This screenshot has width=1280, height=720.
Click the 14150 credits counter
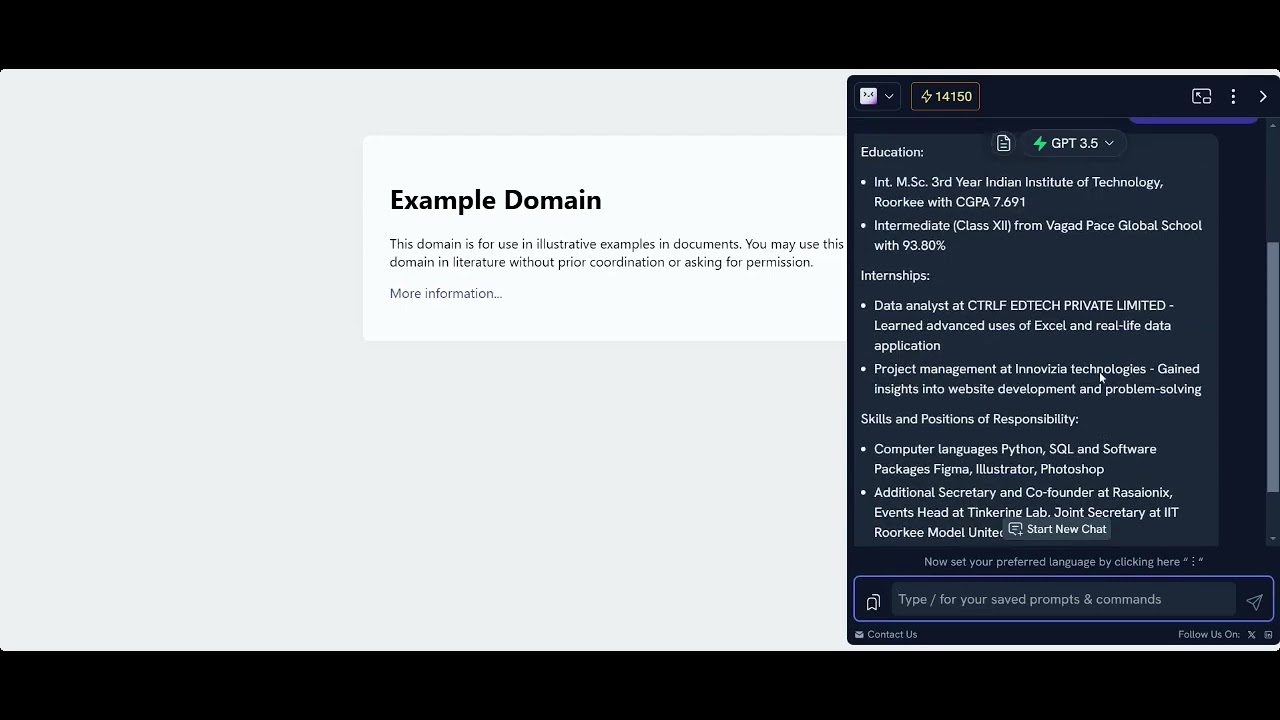[x=945, y=96]
